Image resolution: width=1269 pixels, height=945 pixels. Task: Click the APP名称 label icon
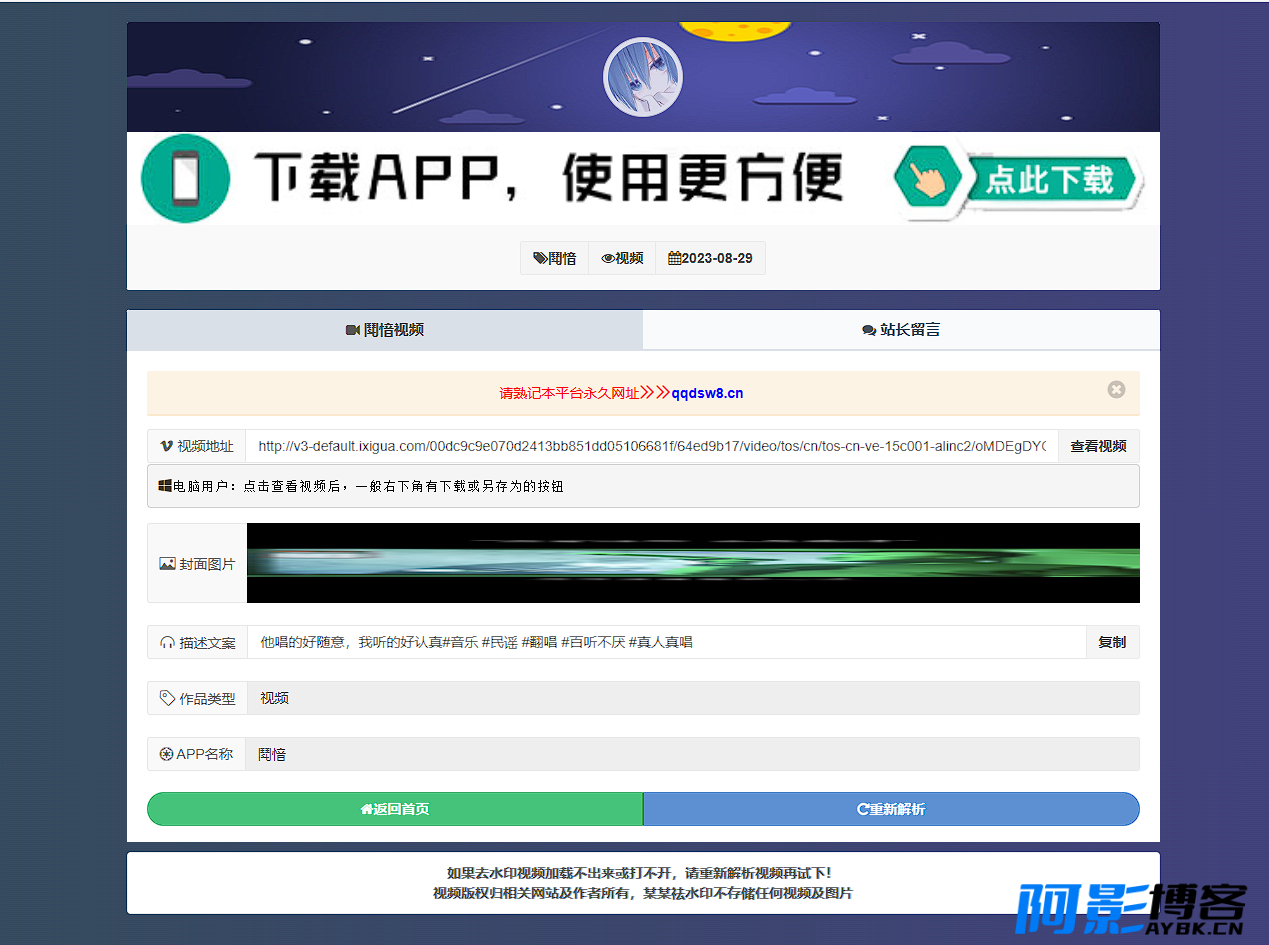tap(166, 754)
